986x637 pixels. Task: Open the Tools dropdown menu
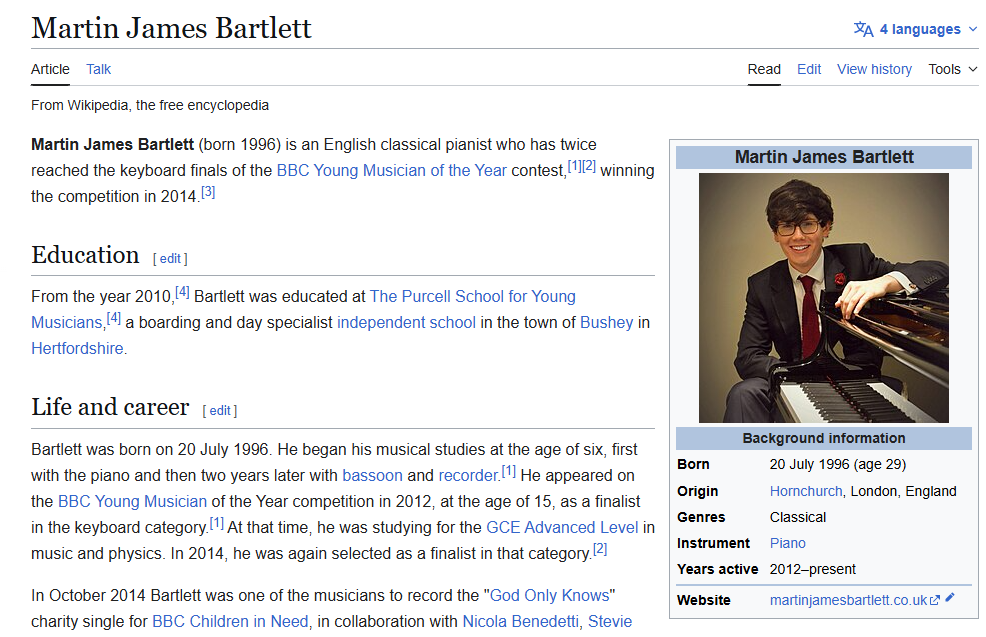pos(952,69)
